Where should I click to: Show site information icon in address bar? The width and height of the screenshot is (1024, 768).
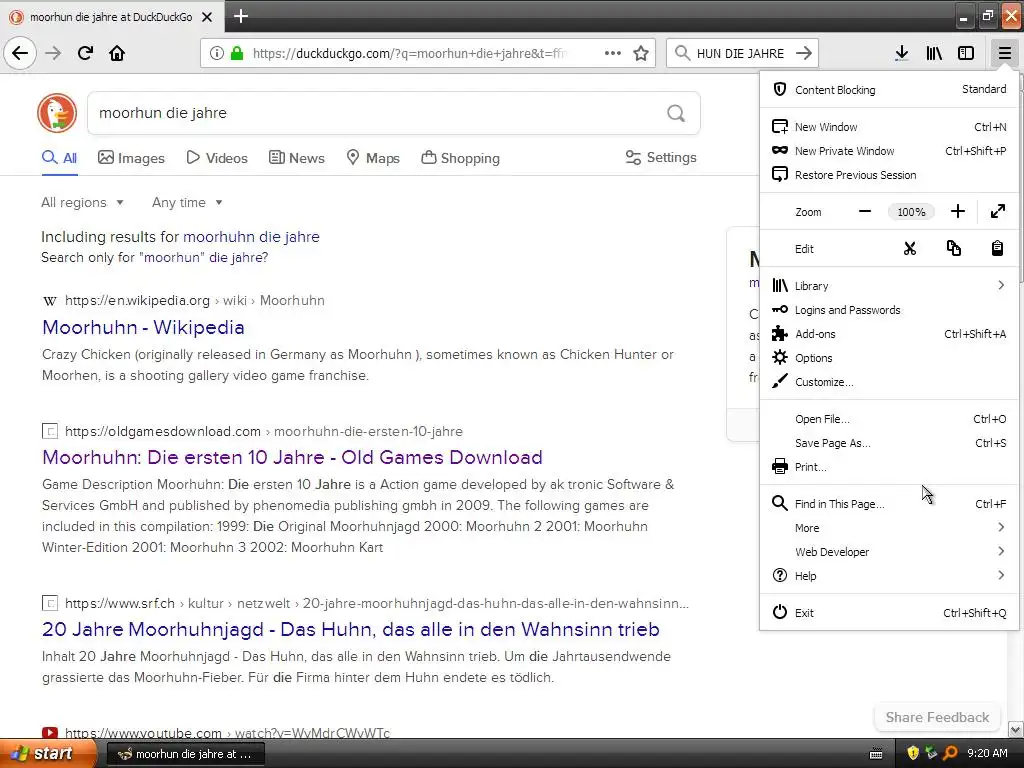coord(217,53)
